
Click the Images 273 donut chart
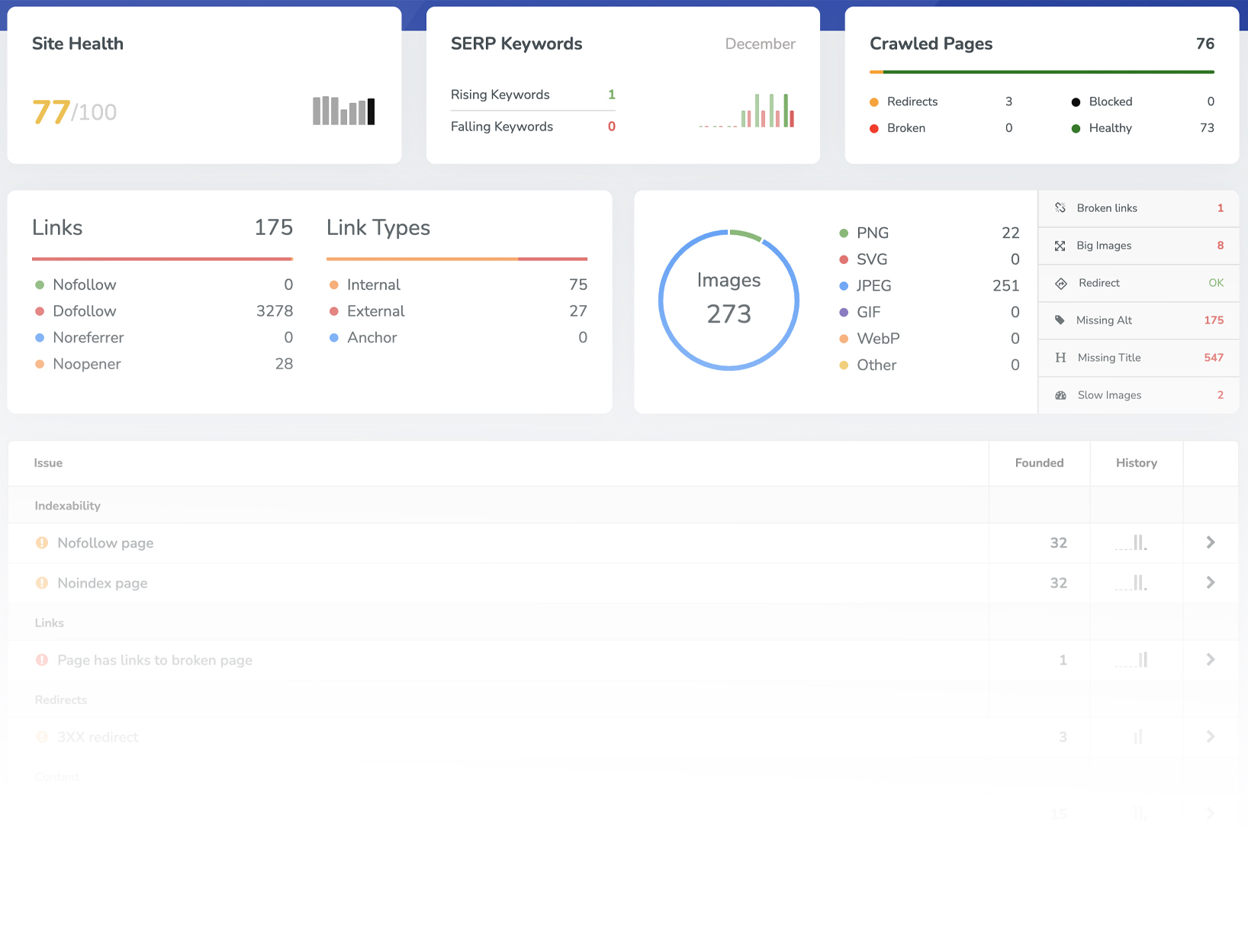tap(729, 300)
